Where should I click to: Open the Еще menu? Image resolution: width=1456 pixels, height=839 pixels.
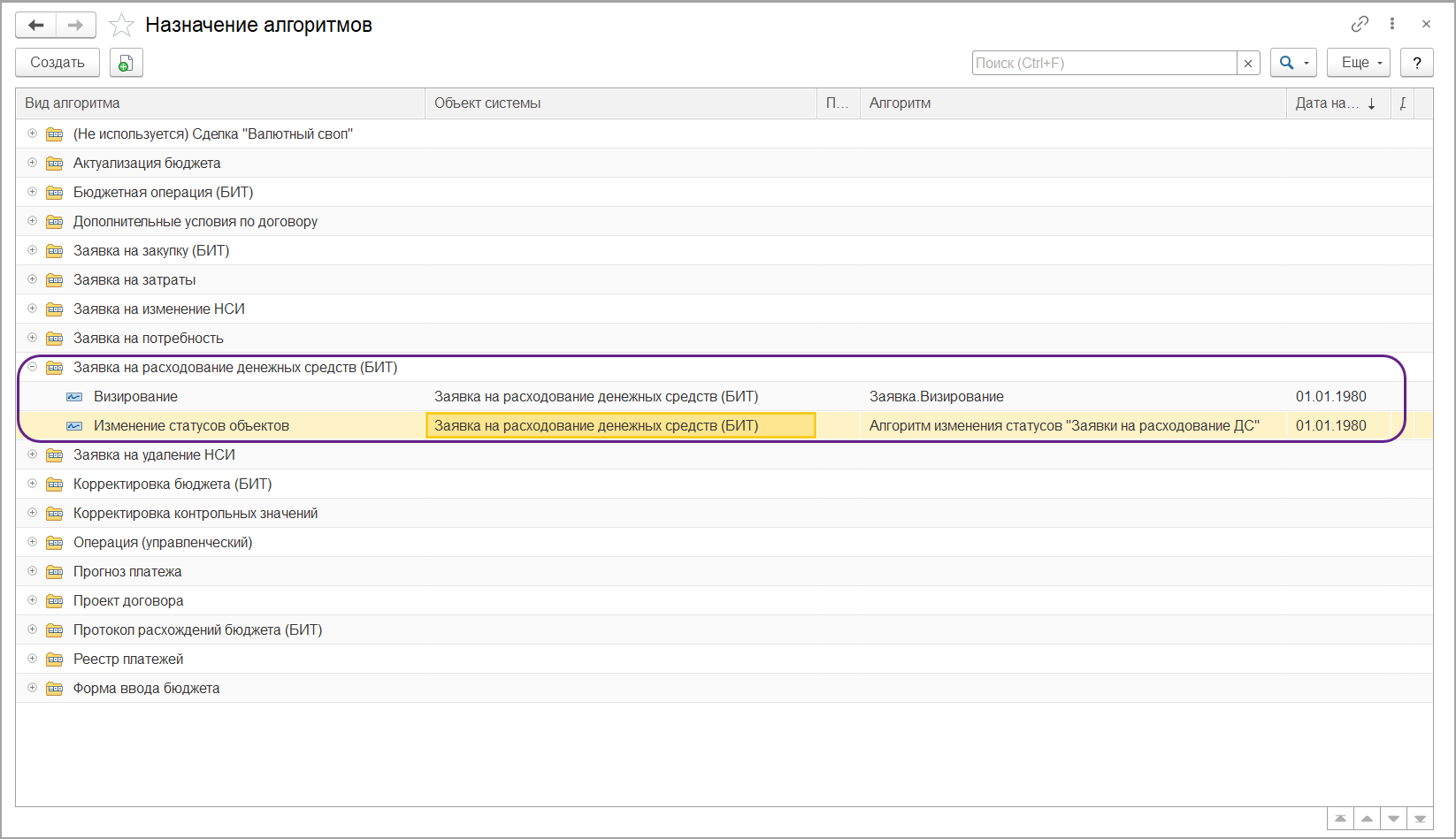[1359, 63]
